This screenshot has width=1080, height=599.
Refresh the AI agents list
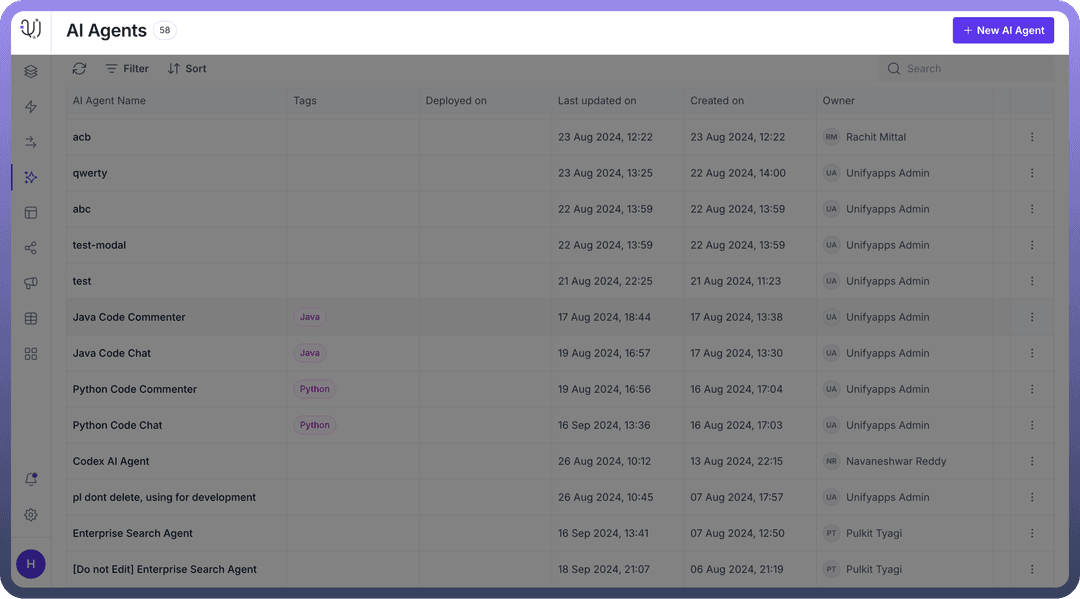tap(80, 69)
